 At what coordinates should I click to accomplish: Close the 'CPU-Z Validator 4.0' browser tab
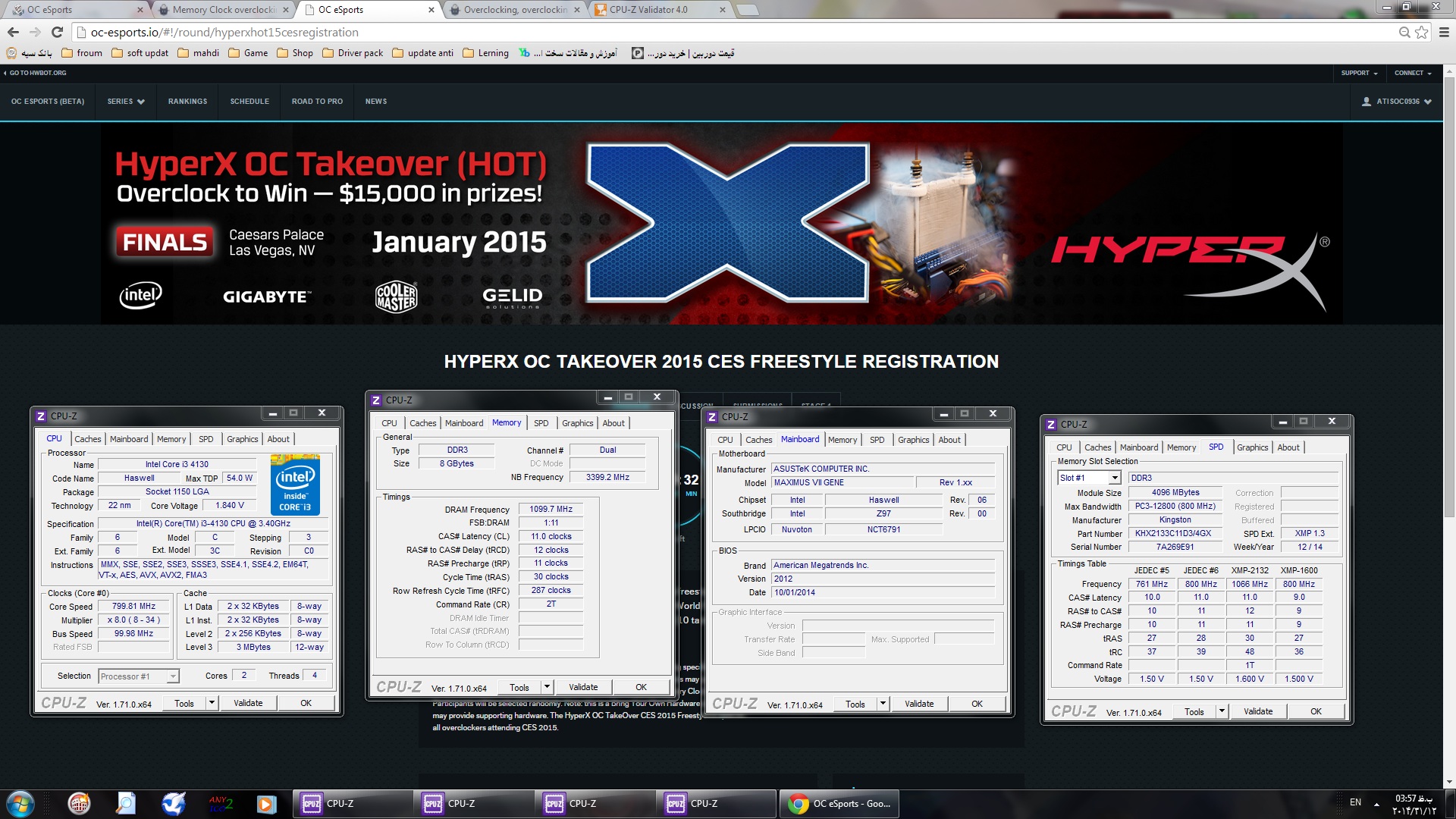tap(722, 10)
